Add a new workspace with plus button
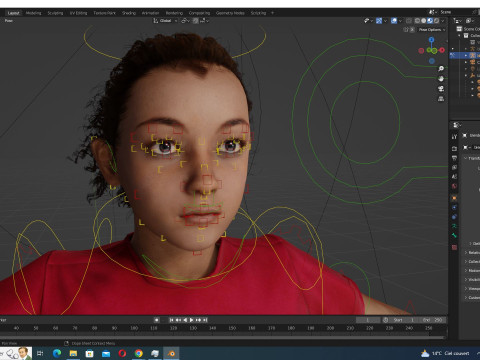Viewport: 480px width, 360px height. coord(272,13)
